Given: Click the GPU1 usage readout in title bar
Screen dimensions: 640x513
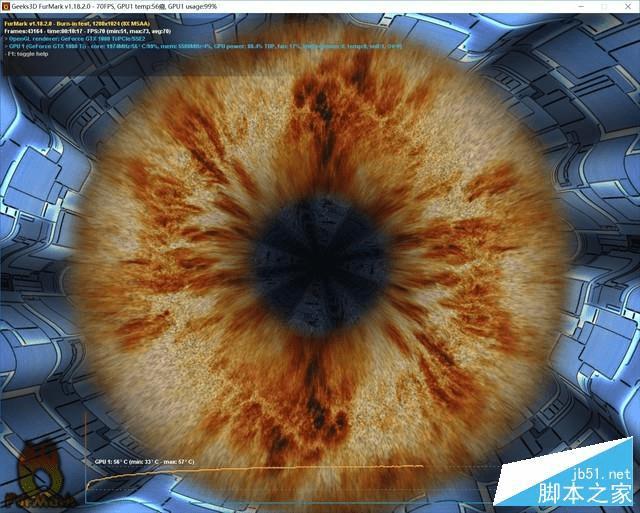Looking at the screenshot, I should click(193, 7).
